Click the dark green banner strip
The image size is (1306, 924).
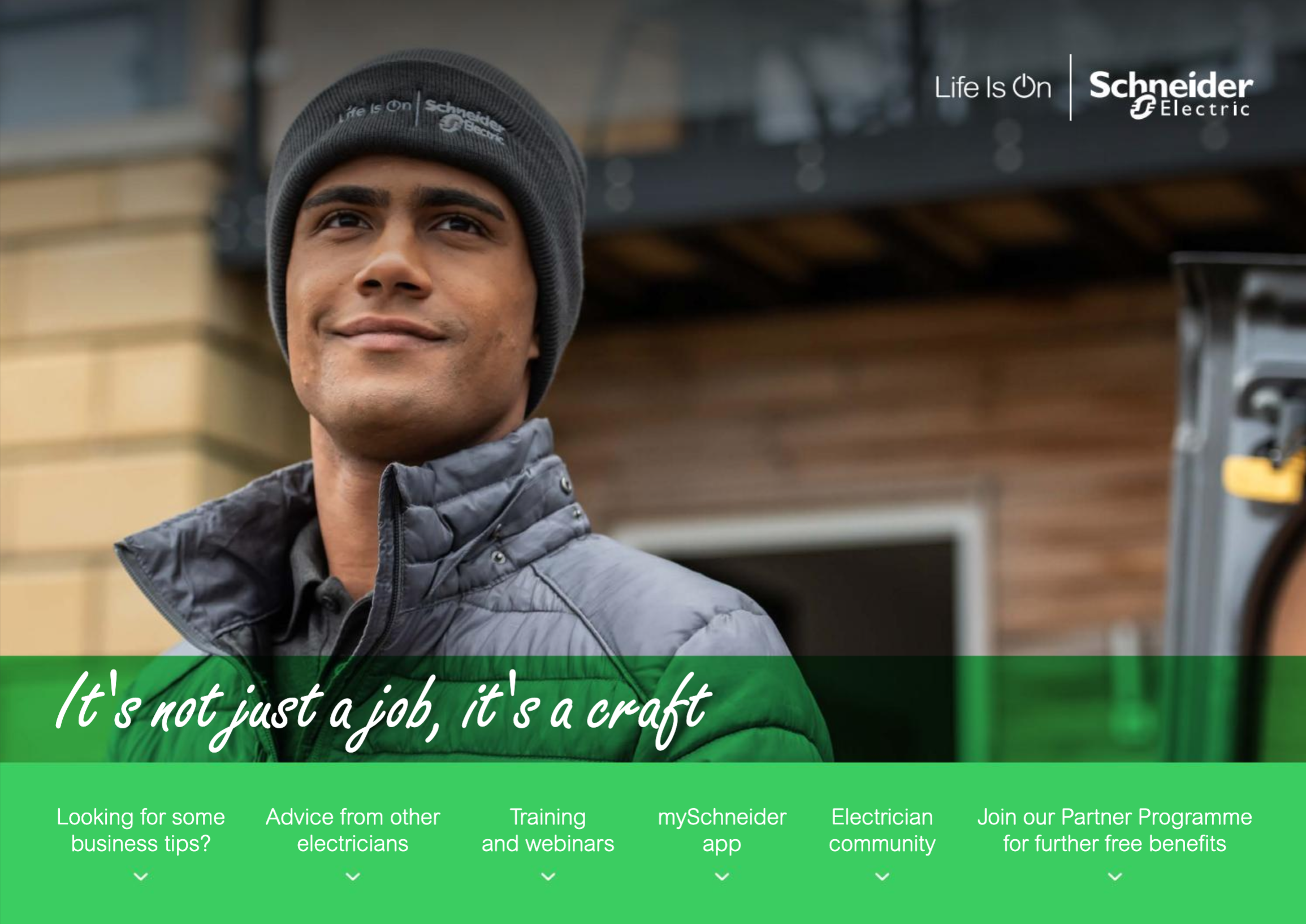click(x=653, y=709)
